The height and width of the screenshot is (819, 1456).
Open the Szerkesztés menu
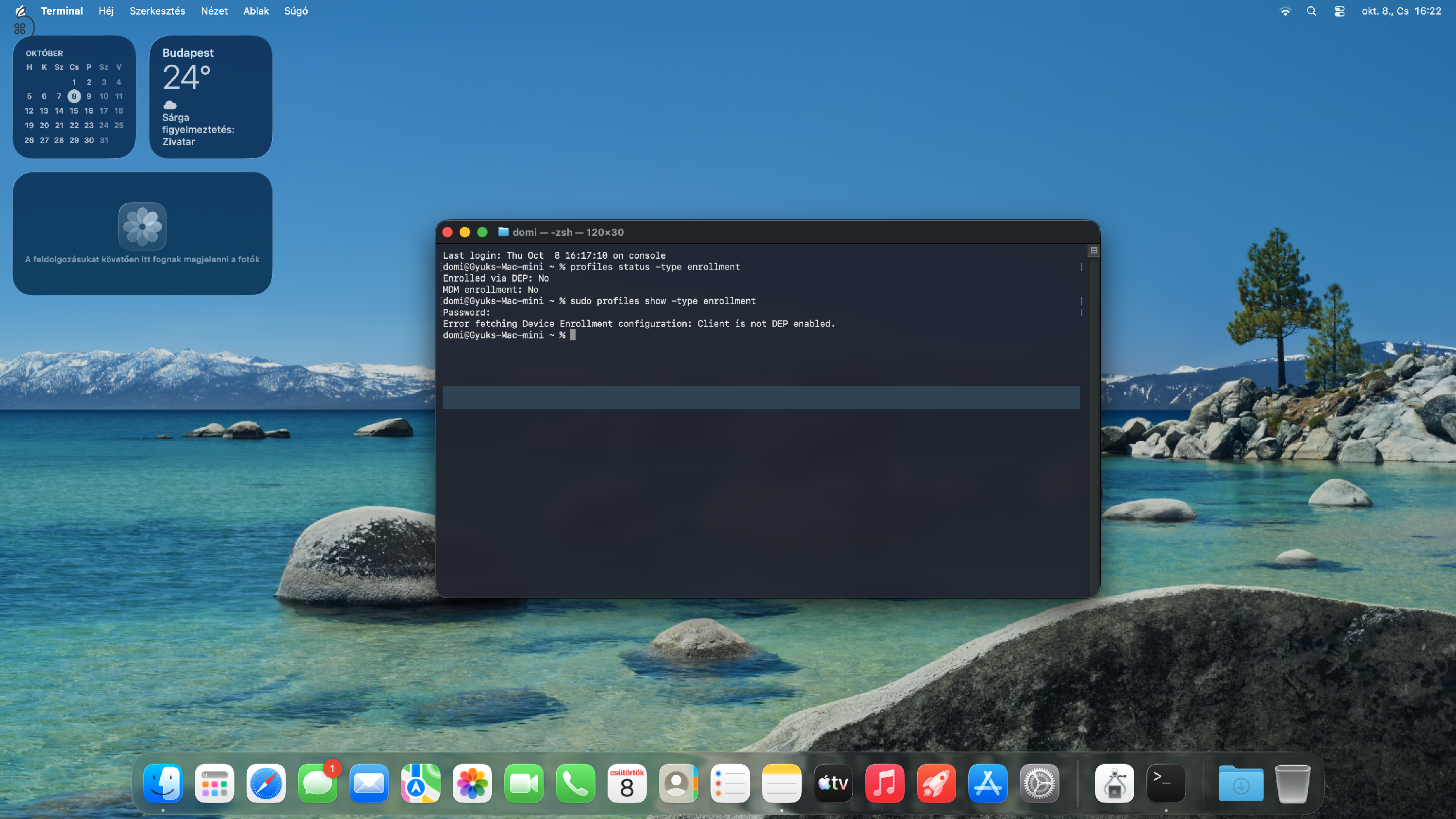(x=157, y=11)
